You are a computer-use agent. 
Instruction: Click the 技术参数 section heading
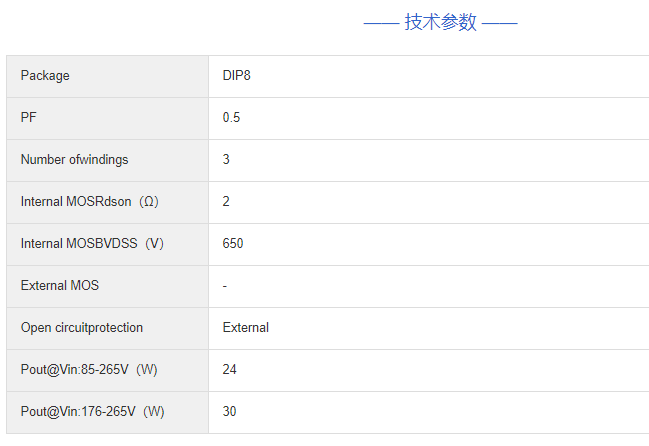coord(441,22)
